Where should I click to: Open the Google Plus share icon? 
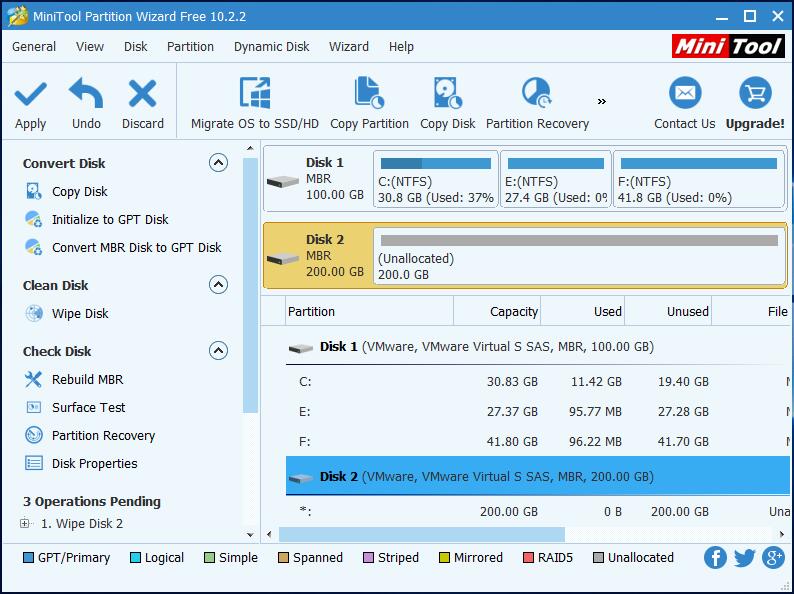(x=773, y=558)
